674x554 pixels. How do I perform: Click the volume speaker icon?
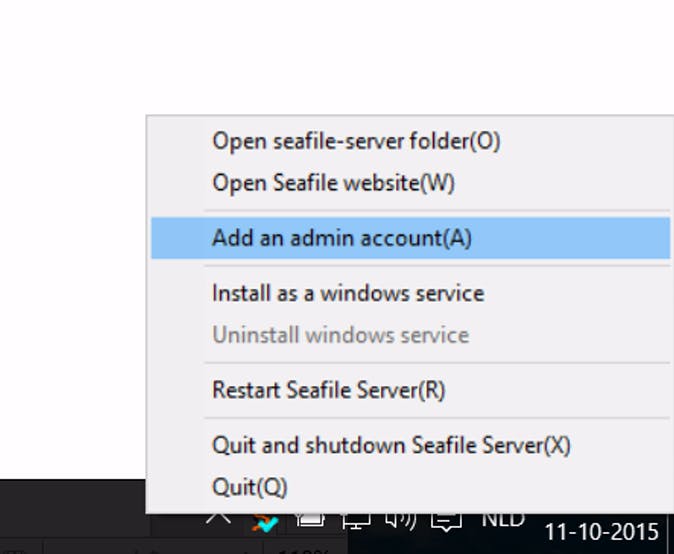400,519
